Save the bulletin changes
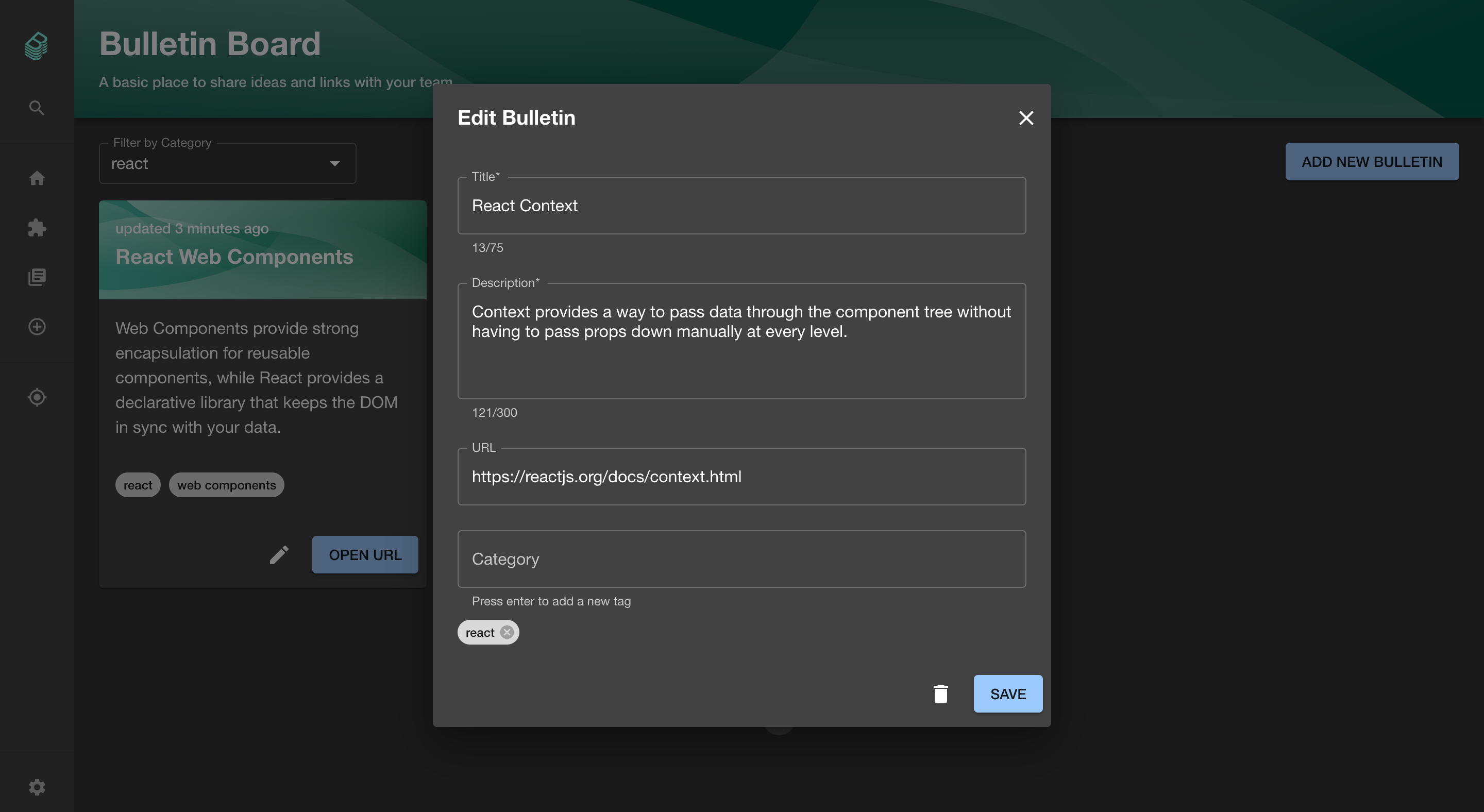 pos(1007,694)
